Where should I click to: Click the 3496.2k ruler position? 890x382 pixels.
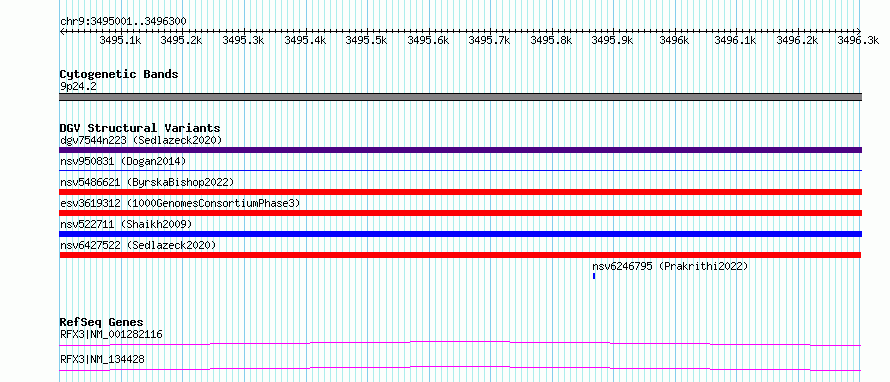pyautogui.click(x=797, y=40)
